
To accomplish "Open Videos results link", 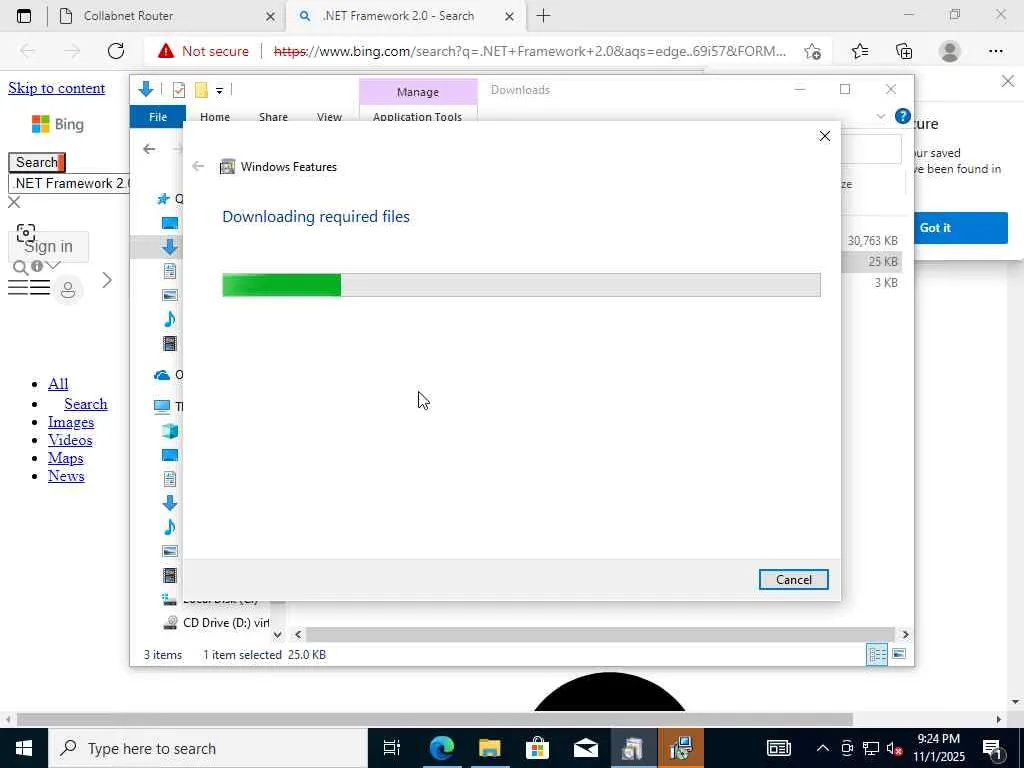I will pos(70,440).
